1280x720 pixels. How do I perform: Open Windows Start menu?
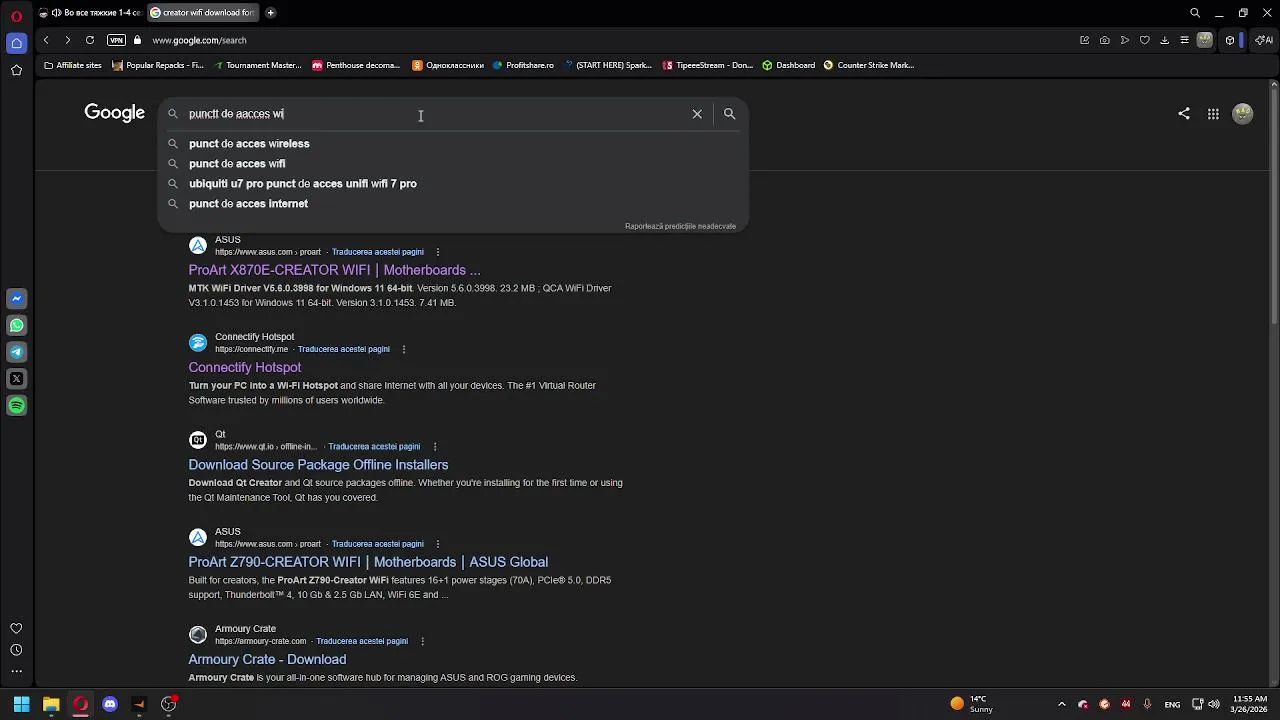click(21, 704)
